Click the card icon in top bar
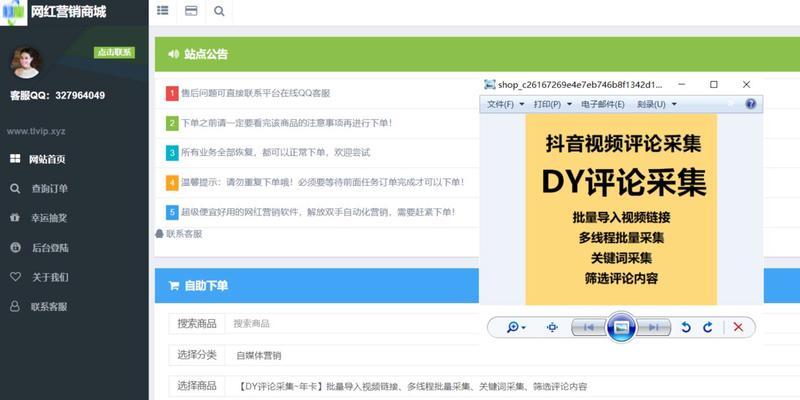The width and height of the screenshot is (800, 400). [191, 11]
